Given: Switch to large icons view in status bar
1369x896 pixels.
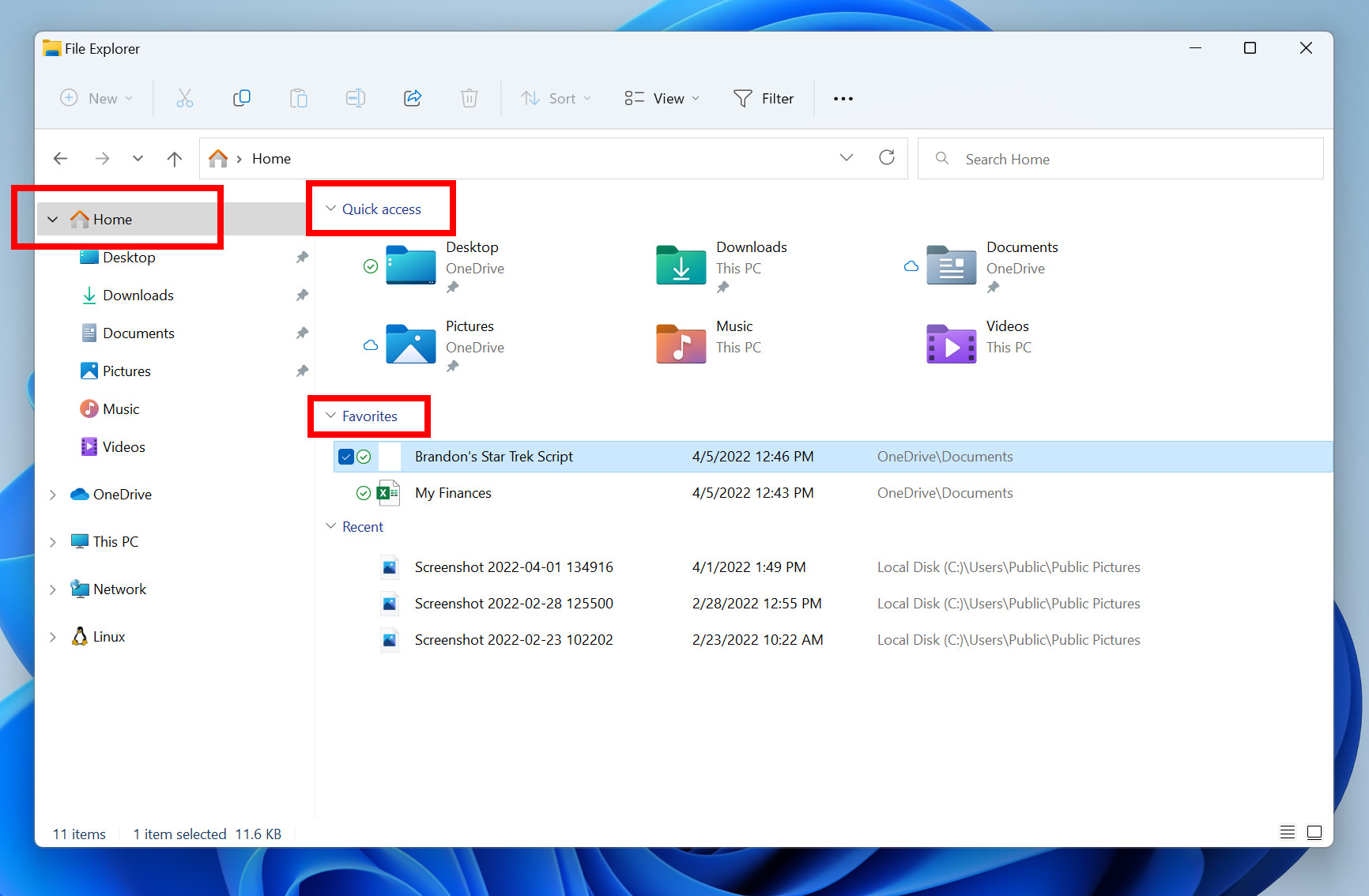Looking at the screenshot, I should (x=1314, y=832).
